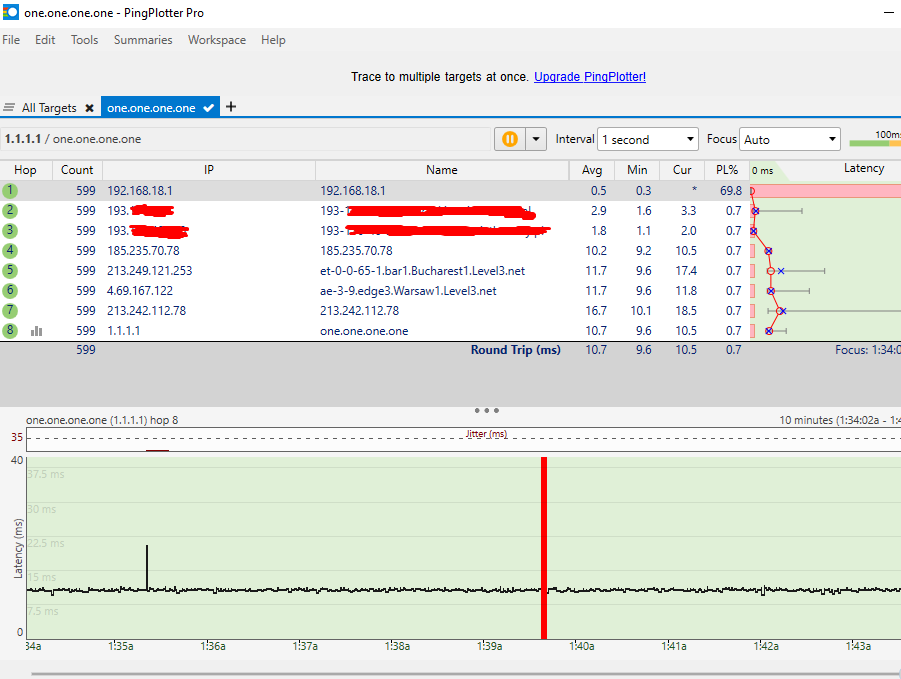Screen dimensions: 901x679
Task: Click the 1:40a time axis label
Action: [582, 646]
